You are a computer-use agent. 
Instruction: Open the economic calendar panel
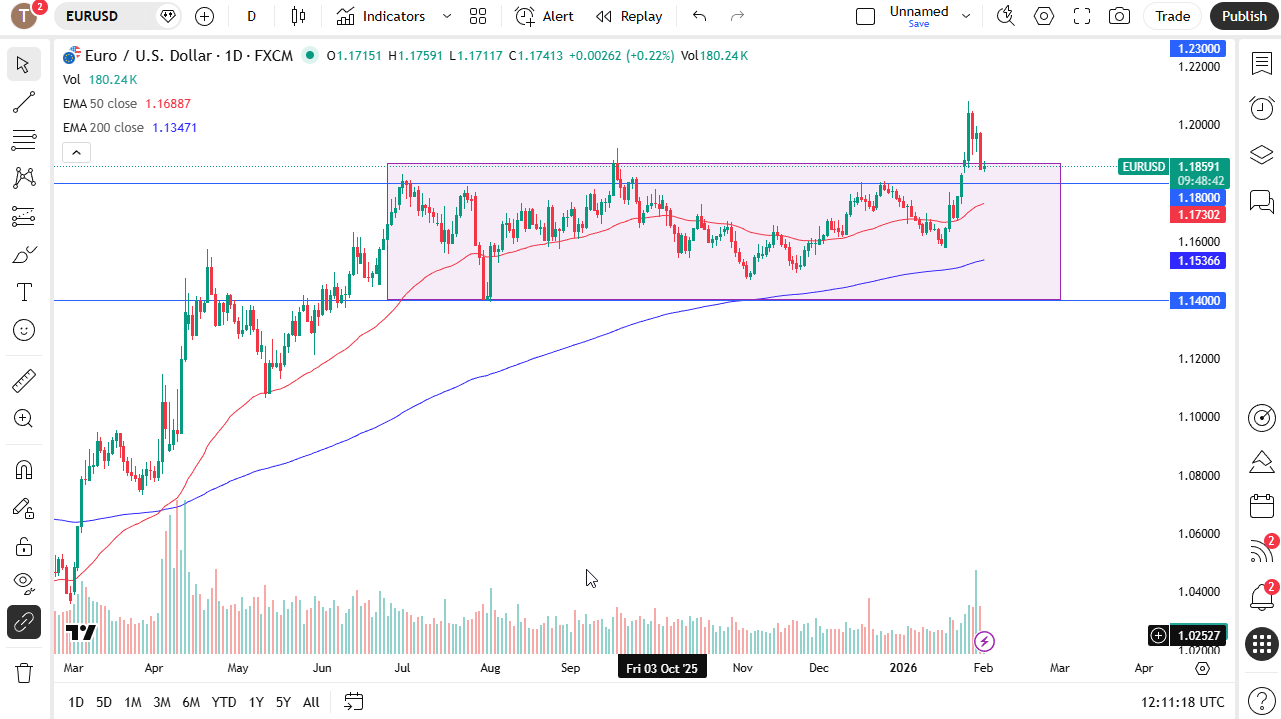pyautogui.click(x=1262, y=506)
